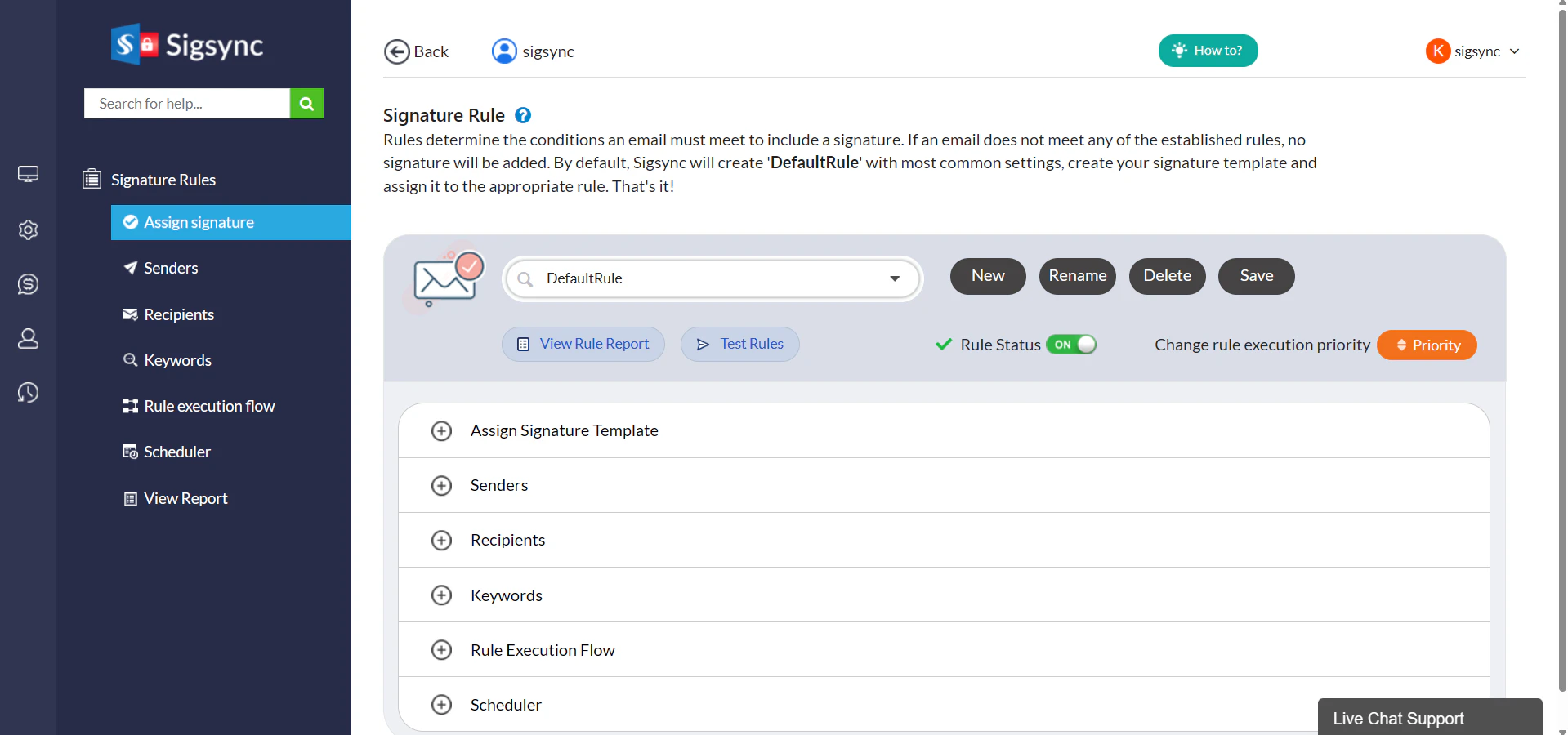Select the pricing dollar icon in sidebar
The image size is (1568, 735).
click(29, 284)
